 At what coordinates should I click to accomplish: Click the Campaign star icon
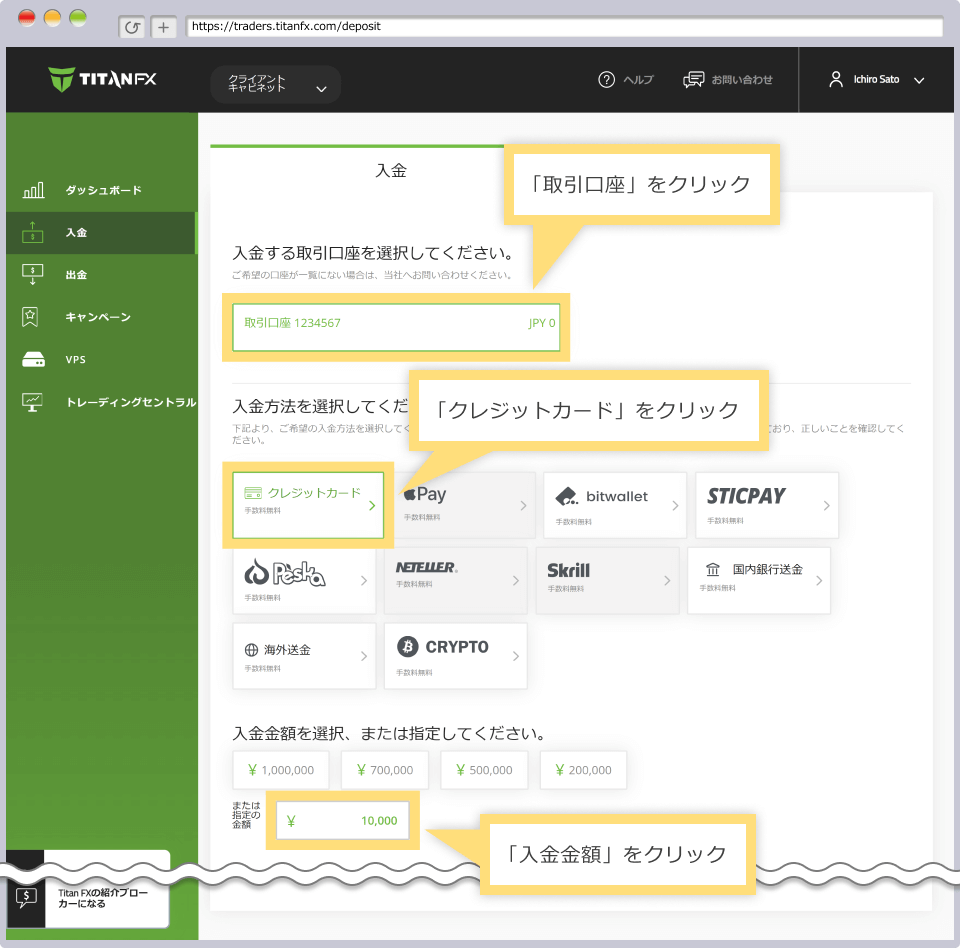pos(33,317)
